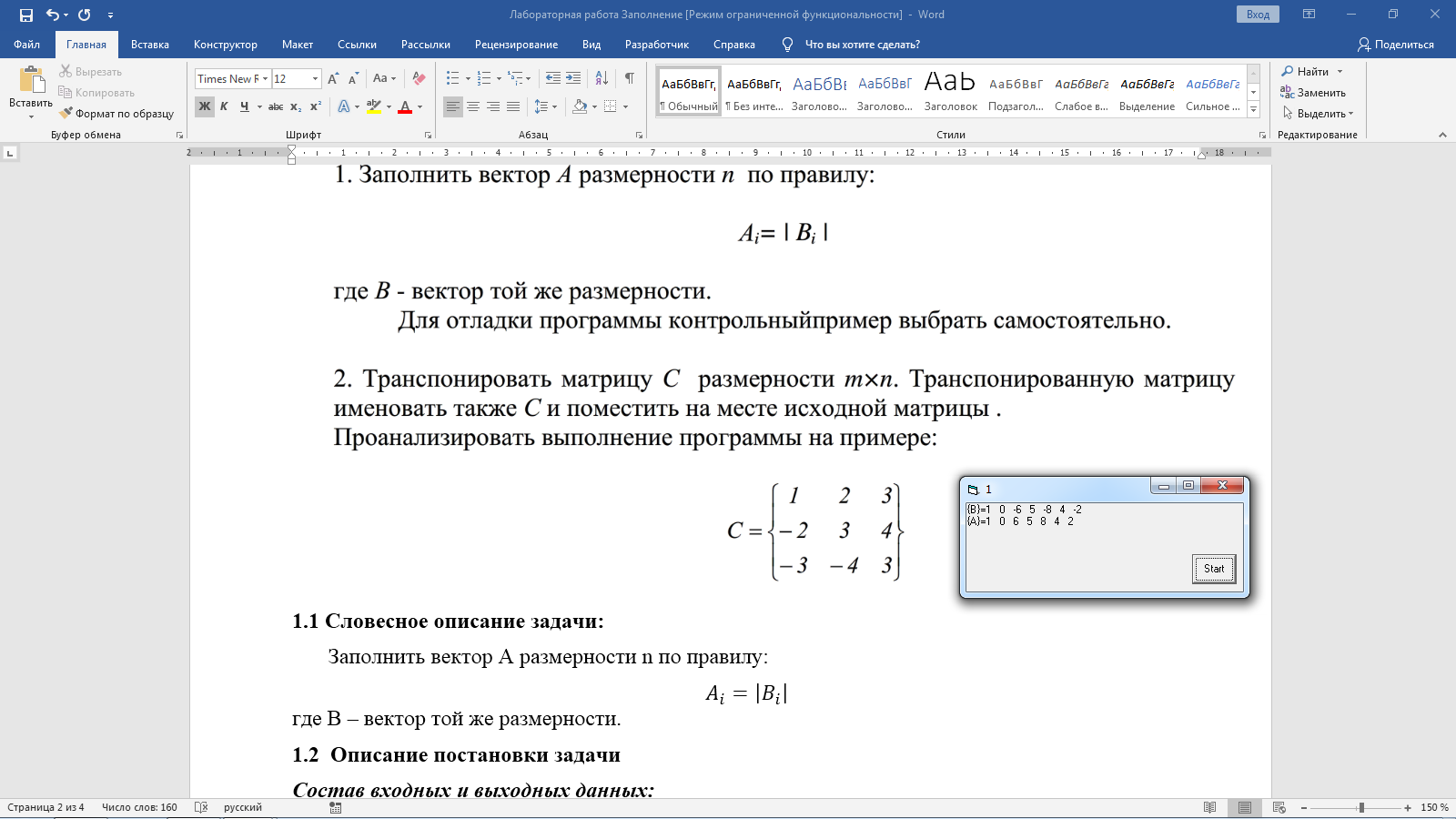Switch to the Вставка tab
This screenshot has width=1456, height=819.
[x=150, y=45]
